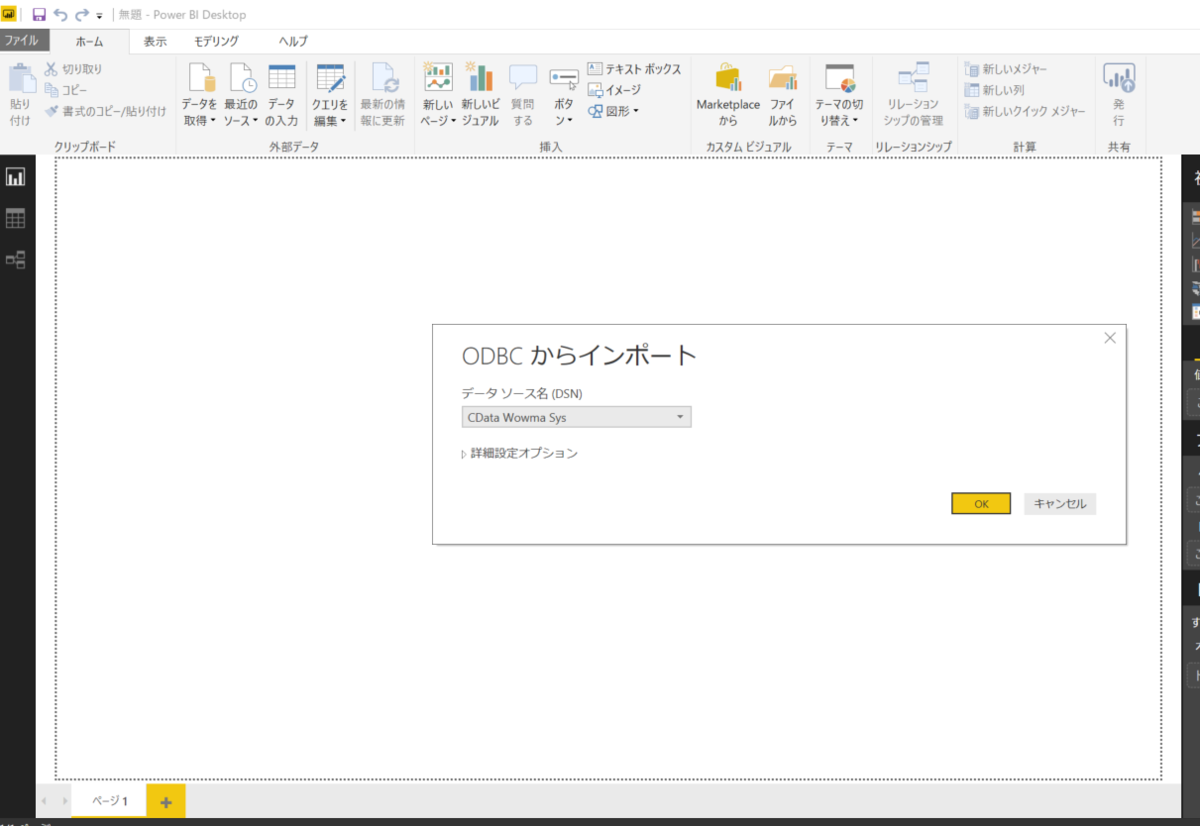Insert a 新しいページ (new page)

coord(436,93)
